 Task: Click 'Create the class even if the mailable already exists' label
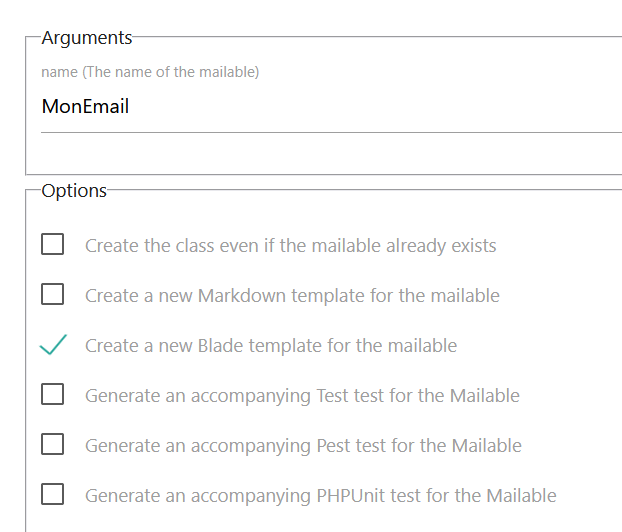click(290, 246)
